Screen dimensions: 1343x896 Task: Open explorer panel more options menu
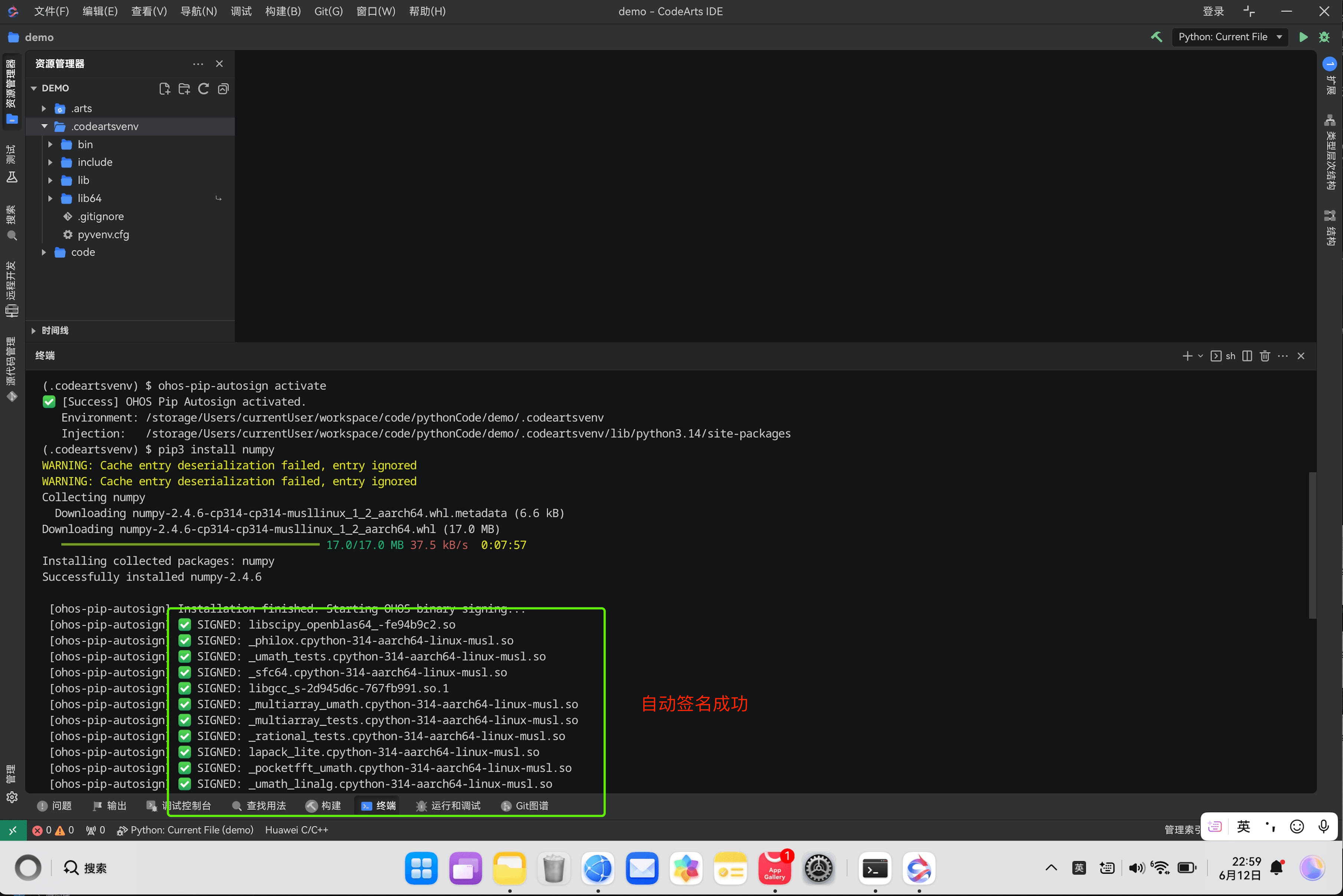point(198,64)
